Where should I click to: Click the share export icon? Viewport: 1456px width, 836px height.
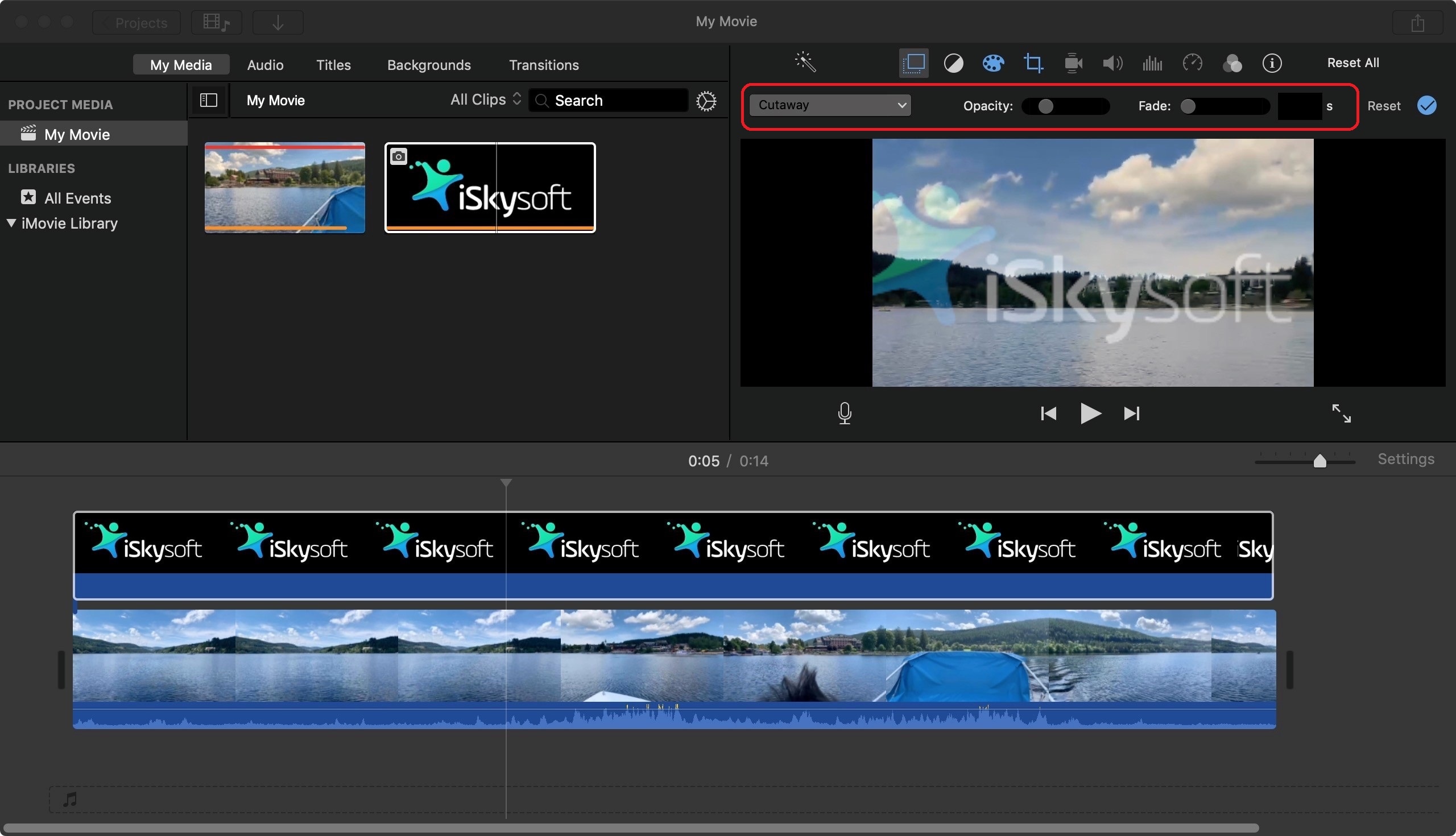(1417, 22)
